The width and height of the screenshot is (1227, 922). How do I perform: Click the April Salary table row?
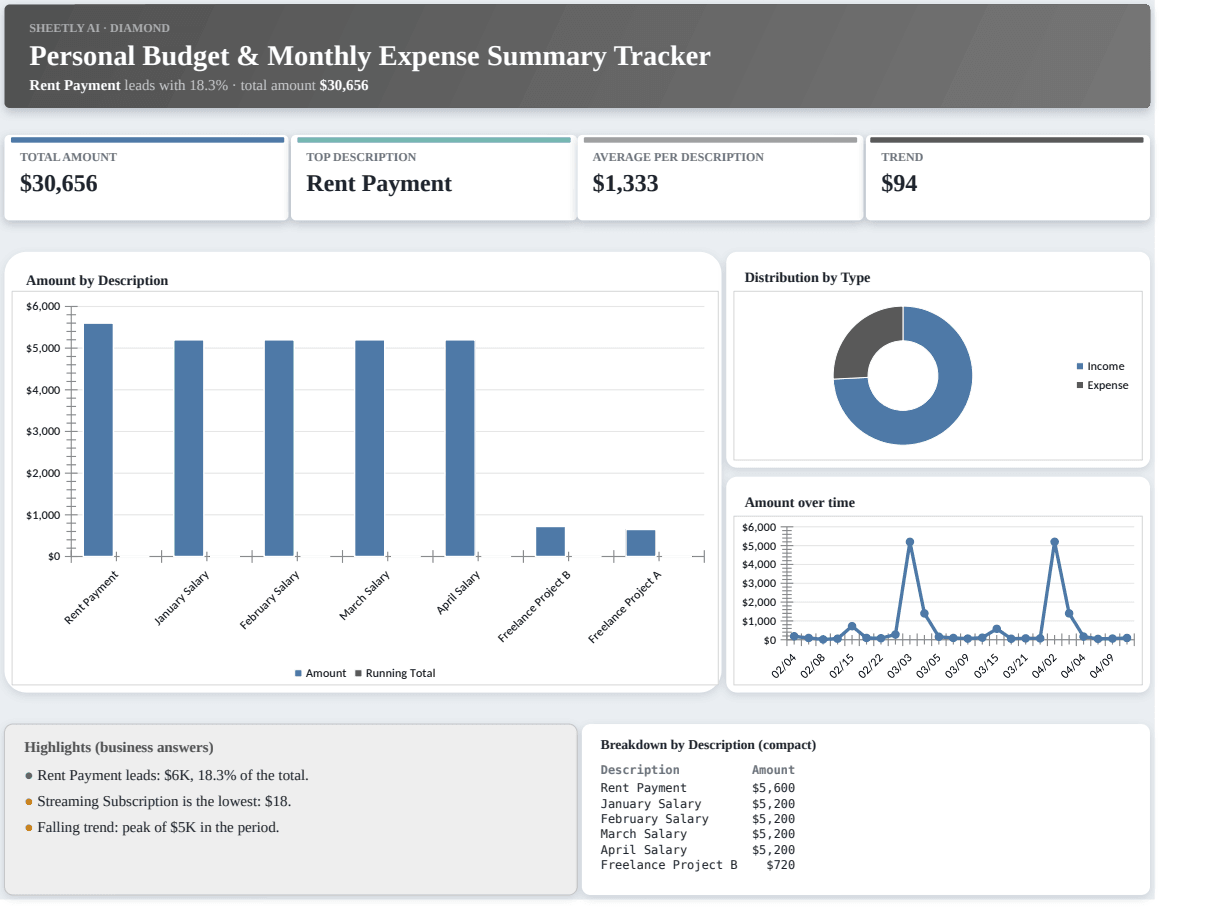pos(698,849)
